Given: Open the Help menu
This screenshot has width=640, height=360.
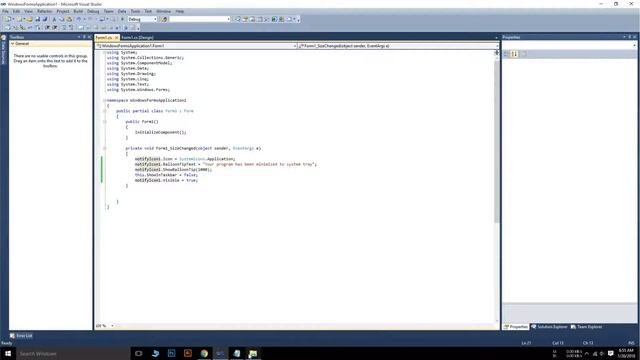Looking at the screenshot, I should (x=180, y=11).
